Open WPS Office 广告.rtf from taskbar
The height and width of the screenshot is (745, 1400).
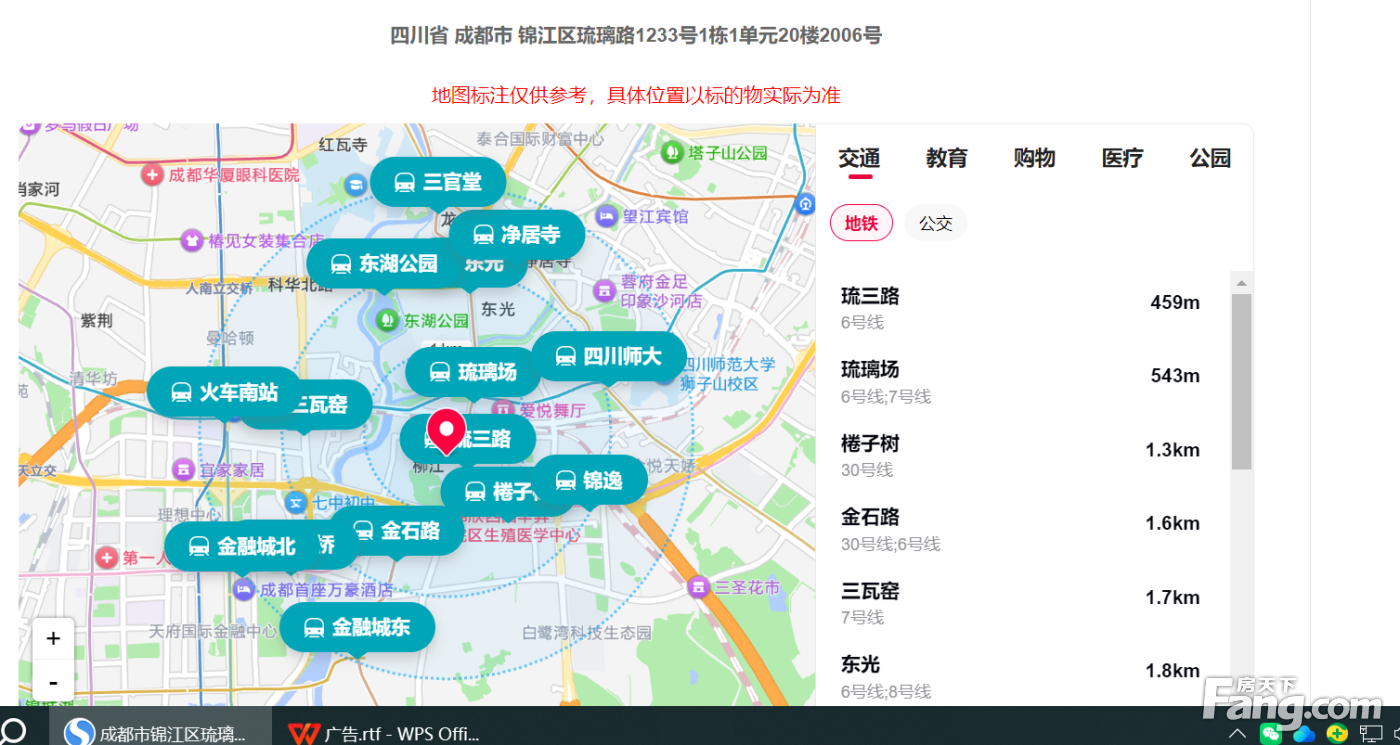[x=385, y=733]
